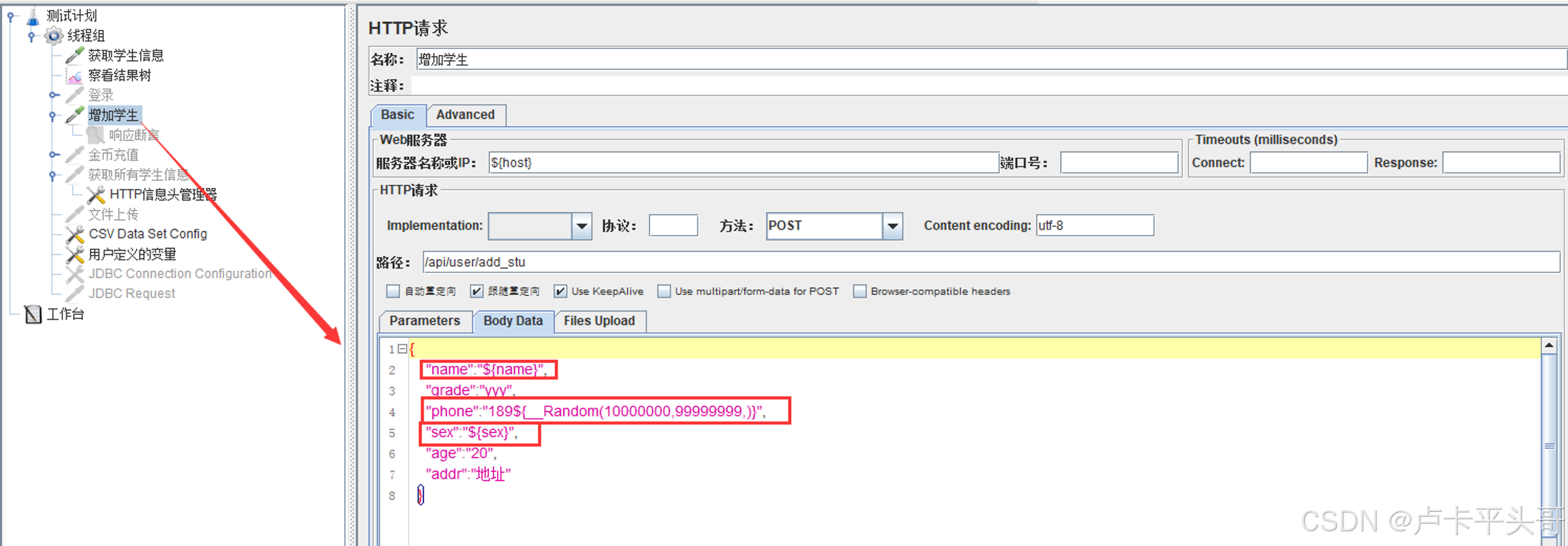
Task: Click the 端口号 port field
Action: pyautogui.click(x=1119, y=163)
